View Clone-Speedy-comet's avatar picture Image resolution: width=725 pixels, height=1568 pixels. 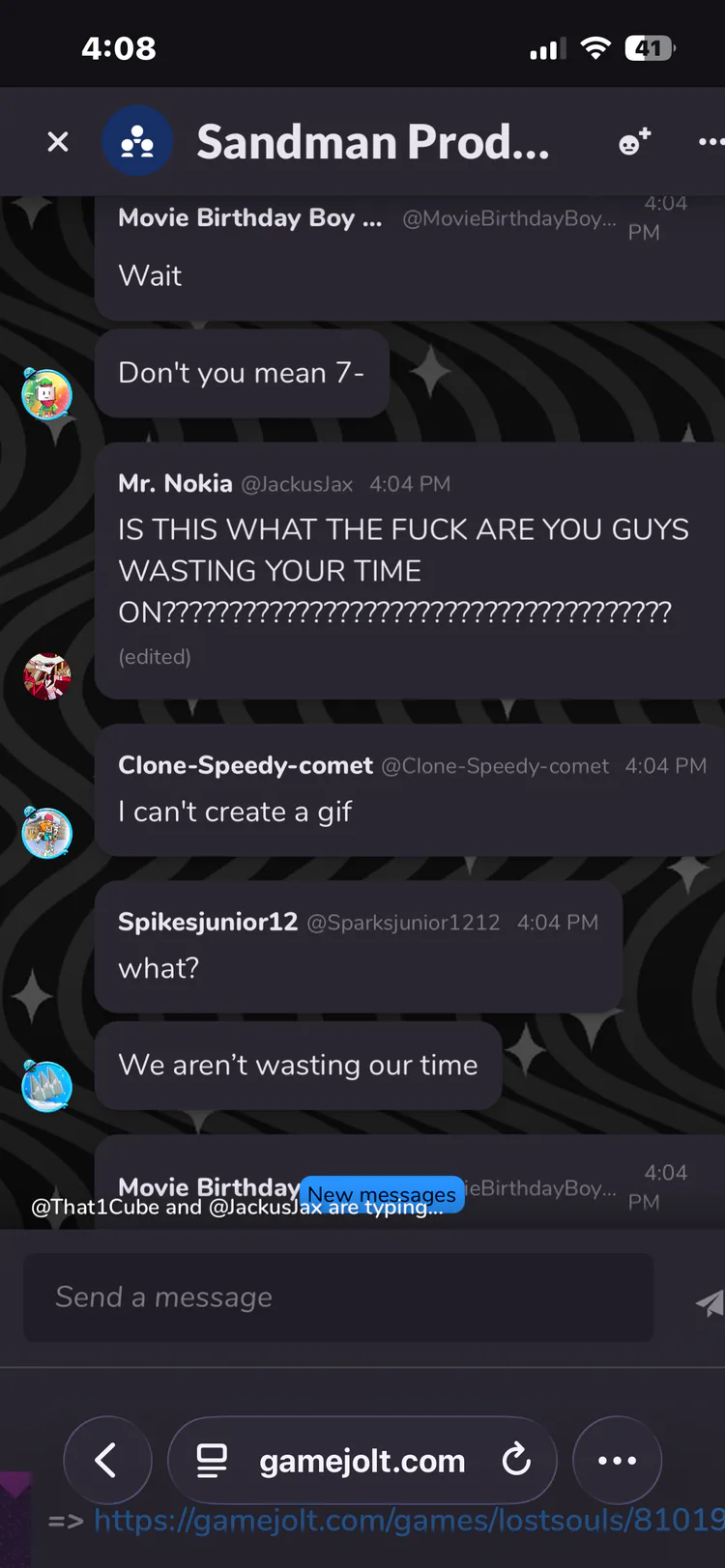click(x=47, y=832)
